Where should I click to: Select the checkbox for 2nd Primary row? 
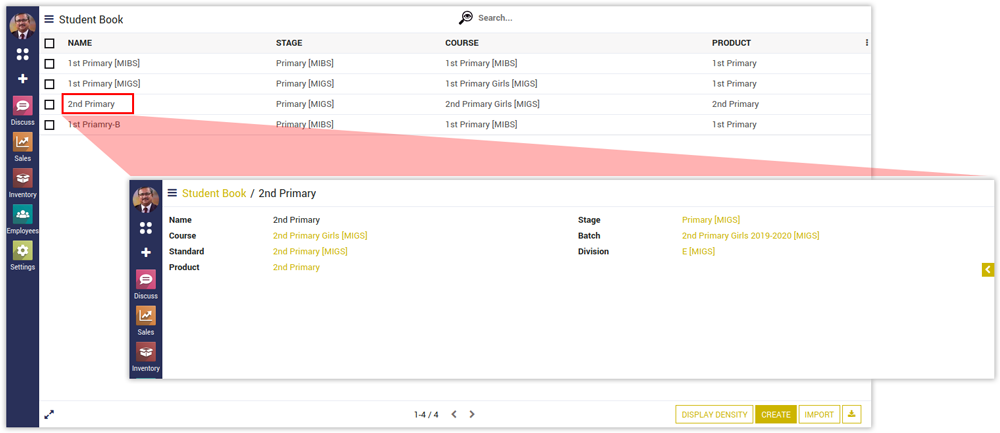click(x=49, y=104)
